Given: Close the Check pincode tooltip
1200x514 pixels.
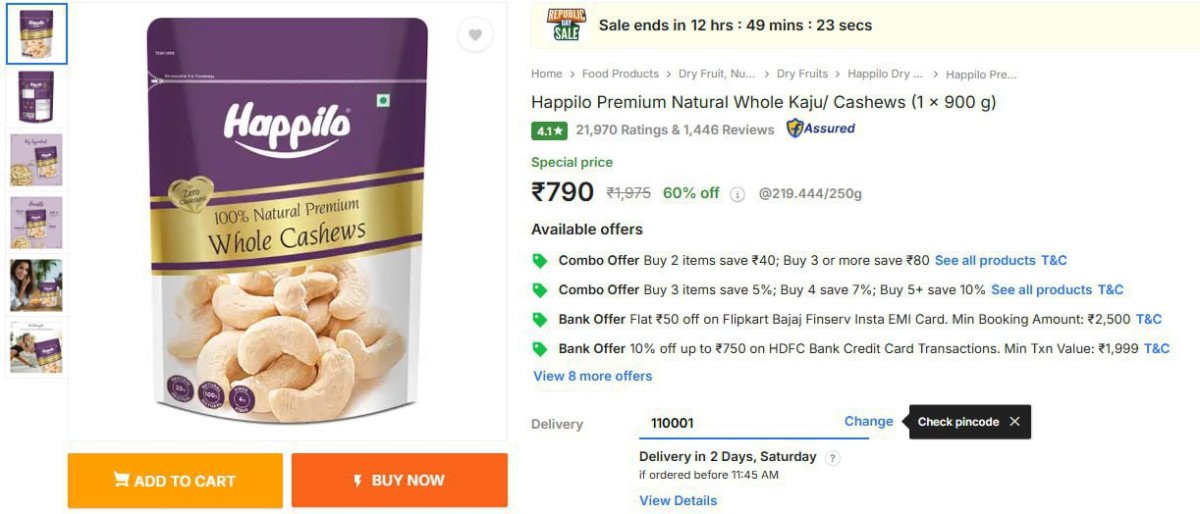Looking at the screenshot, I should click(1014, 422).
